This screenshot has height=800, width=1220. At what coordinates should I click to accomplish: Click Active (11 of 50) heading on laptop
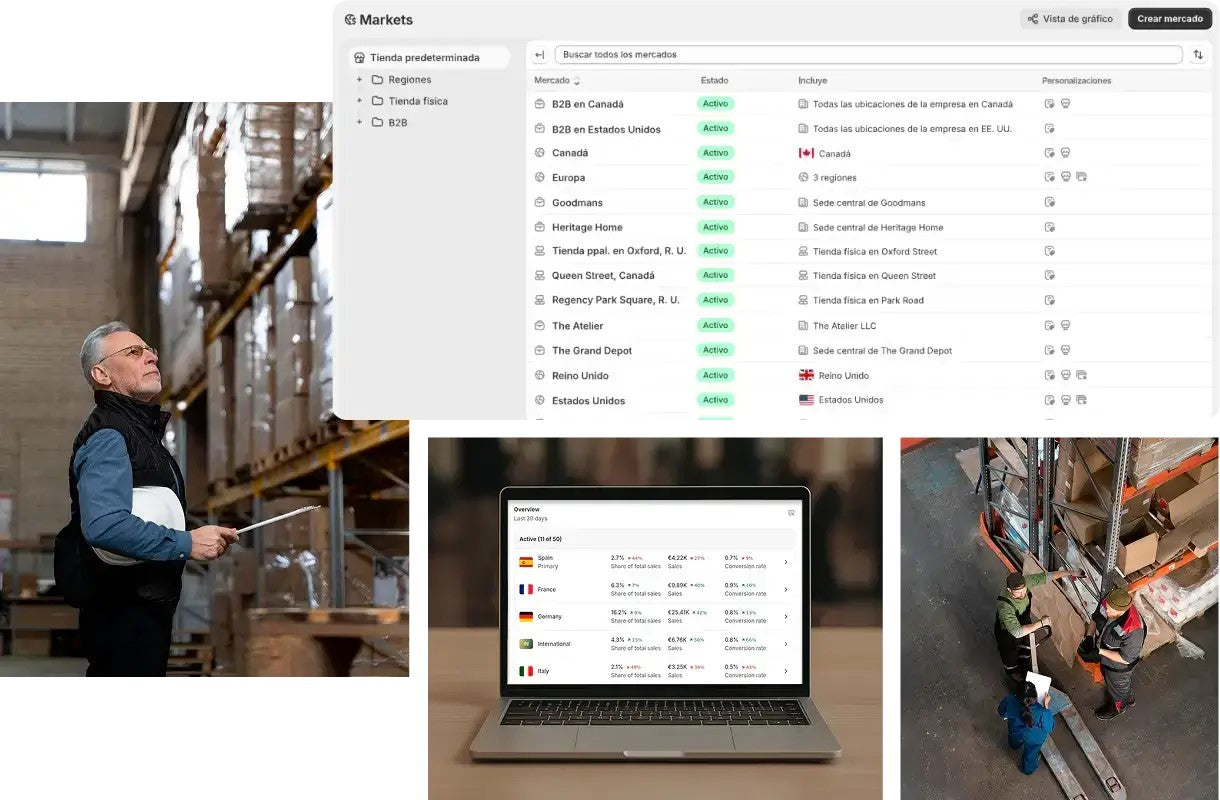coord(540,539)
